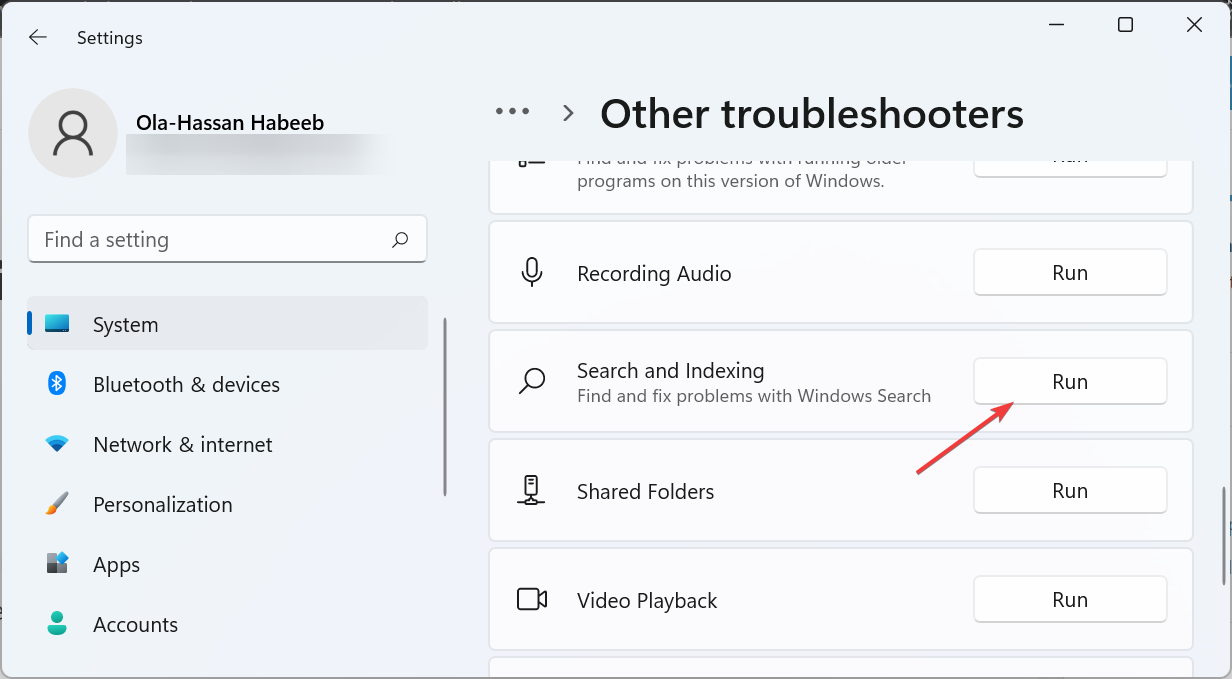
Task: Click the troubleshooters list scrollbar
Action: 1224,537
